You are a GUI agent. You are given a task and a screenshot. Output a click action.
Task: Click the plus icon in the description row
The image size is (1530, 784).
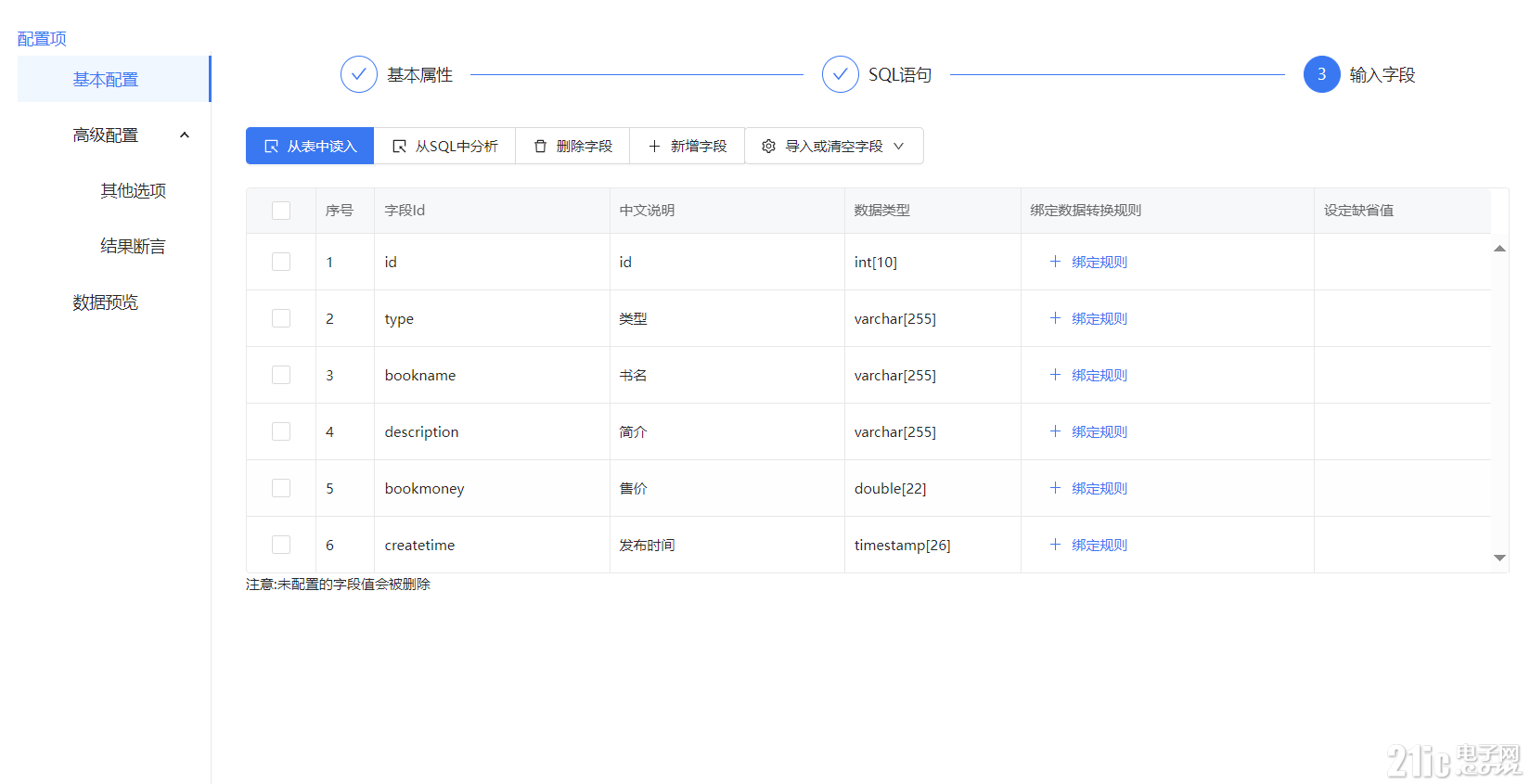[x=1055, y=431]
